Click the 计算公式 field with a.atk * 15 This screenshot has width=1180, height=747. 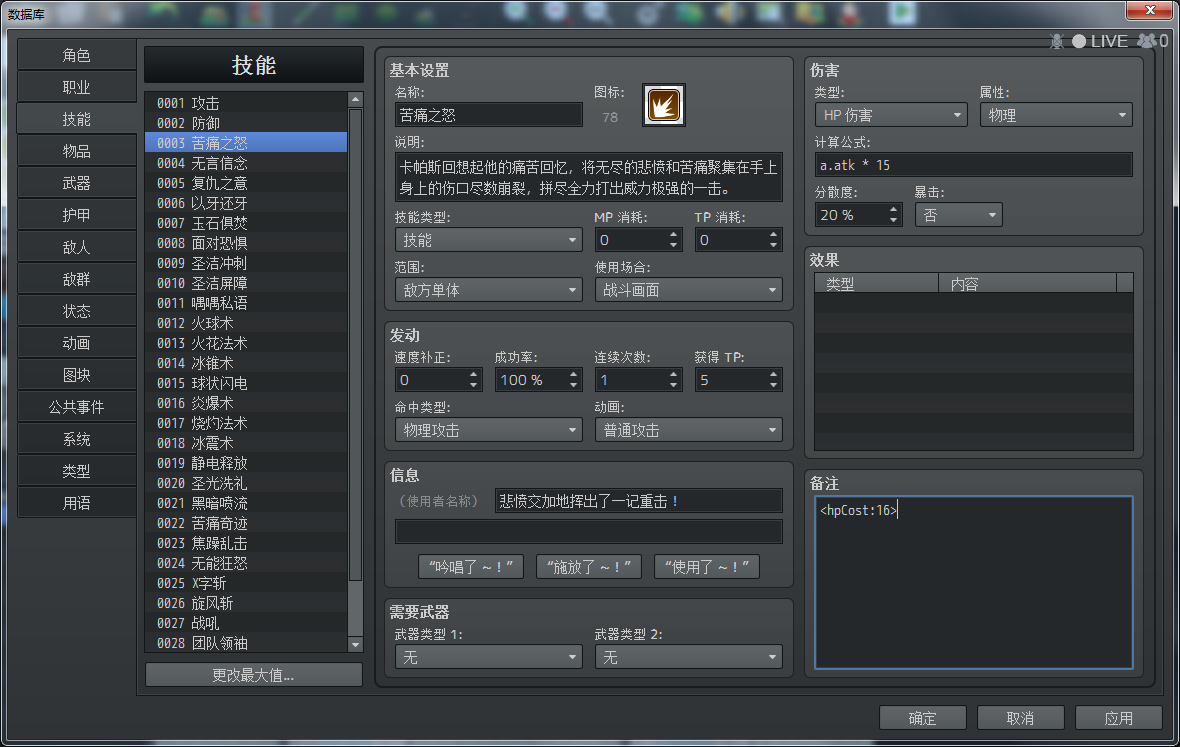click(x=974, y=165)
